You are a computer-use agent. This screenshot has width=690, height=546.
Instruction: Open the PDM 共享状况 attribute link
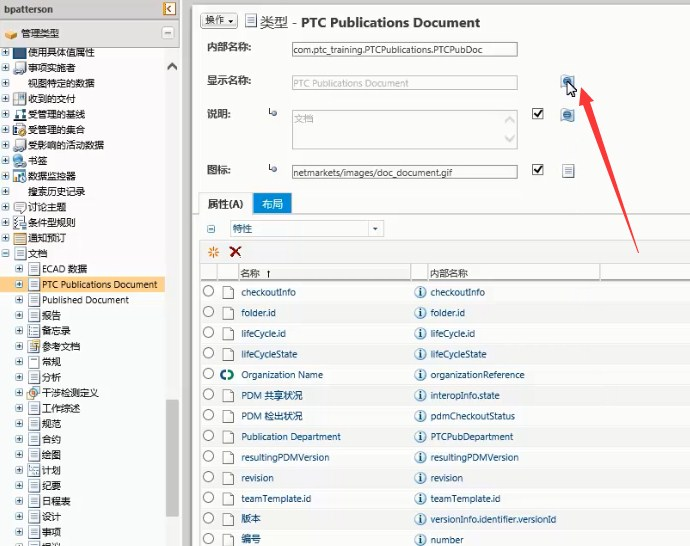(x=272, y=396)
